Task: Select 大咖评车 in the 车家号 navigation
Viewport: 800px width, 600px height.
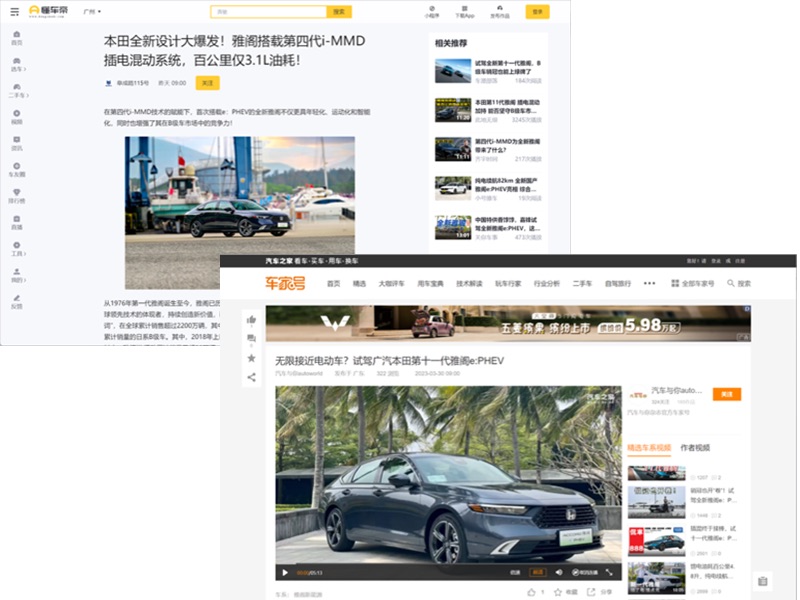Action: [x=391, y=283]
